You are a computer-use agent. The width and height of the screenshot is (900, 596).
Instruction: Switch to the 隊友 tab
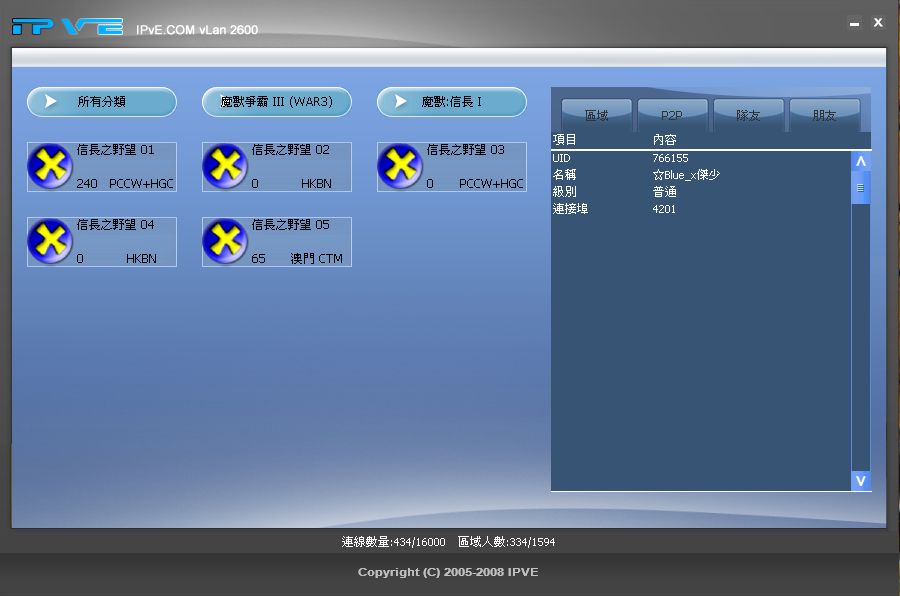(748, 115)
